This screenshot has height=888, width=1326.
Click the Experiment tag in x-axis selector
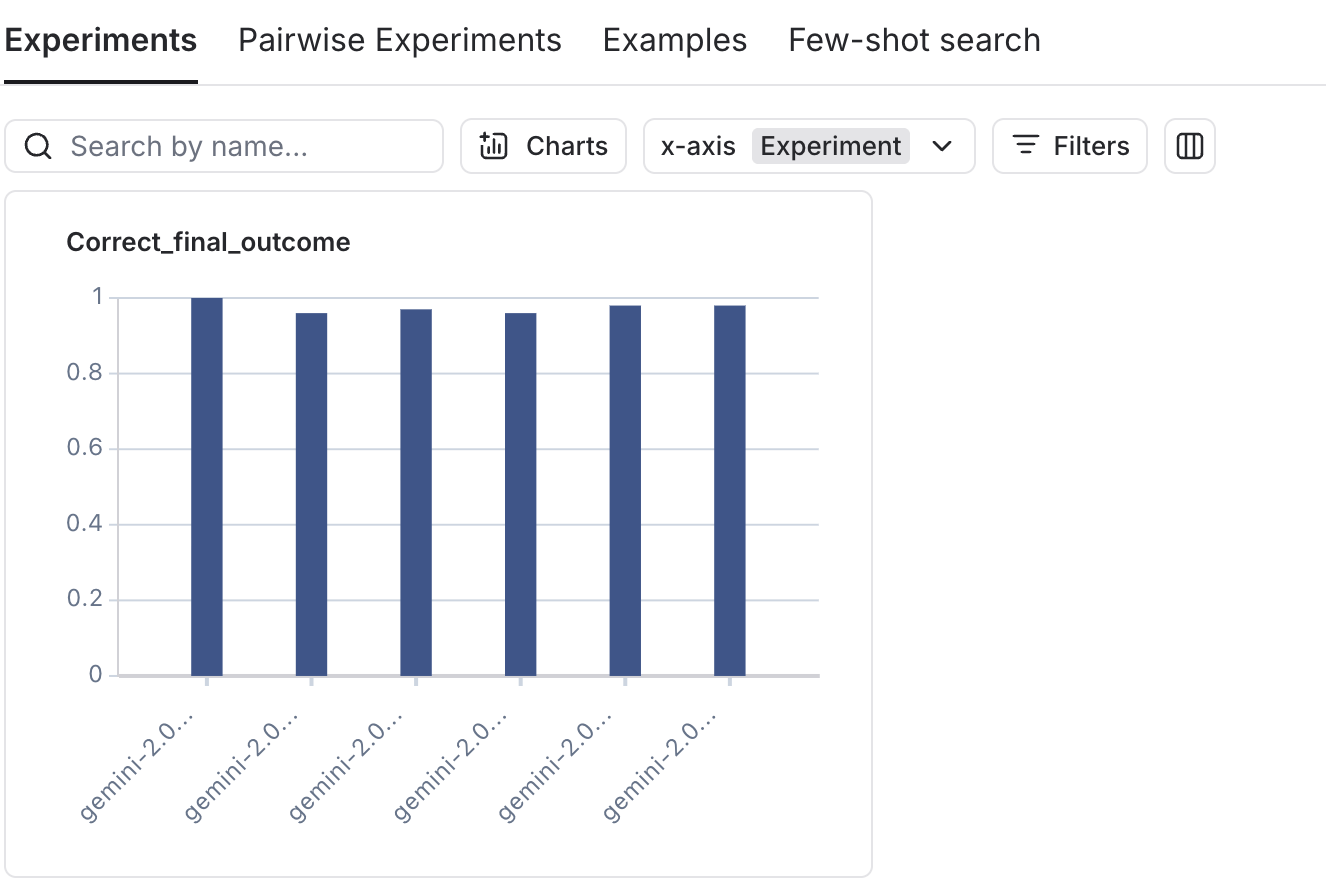[831, 146]
